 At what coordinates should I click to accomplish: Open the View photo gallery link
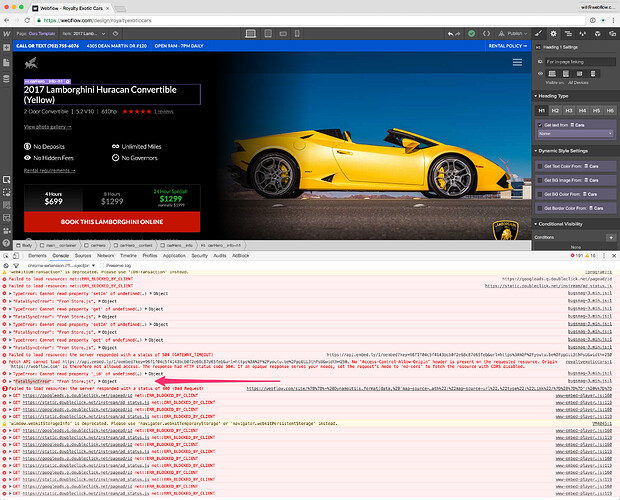[x=47, y=127]
